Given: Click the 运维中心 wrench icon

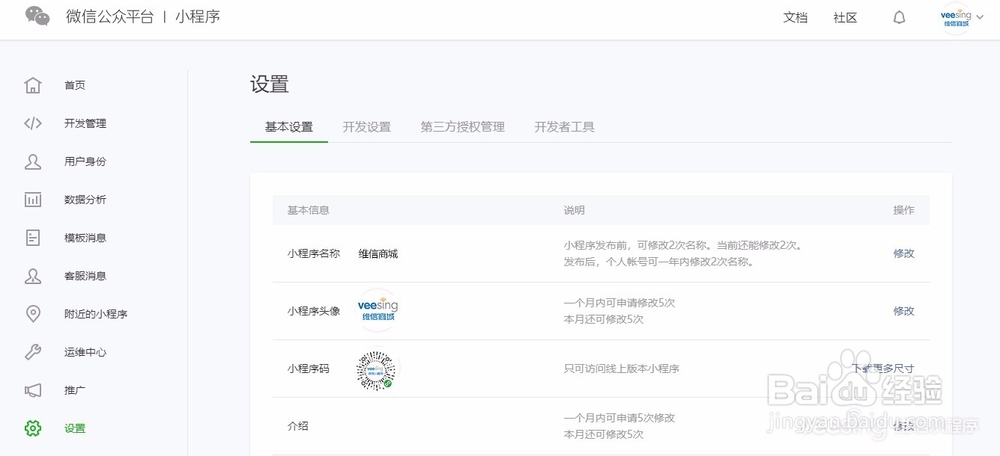Looking at the screenshot, I should pyautogui.click(x=33, y=352).
